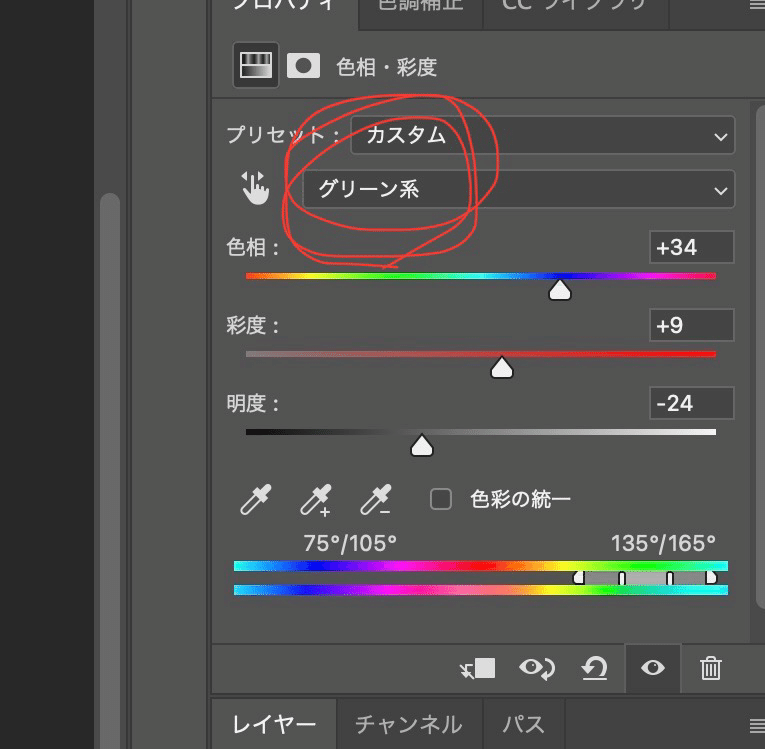
Task: Click the 75°/105° range text
Action: pyautogui.click(x=350, y=543)
